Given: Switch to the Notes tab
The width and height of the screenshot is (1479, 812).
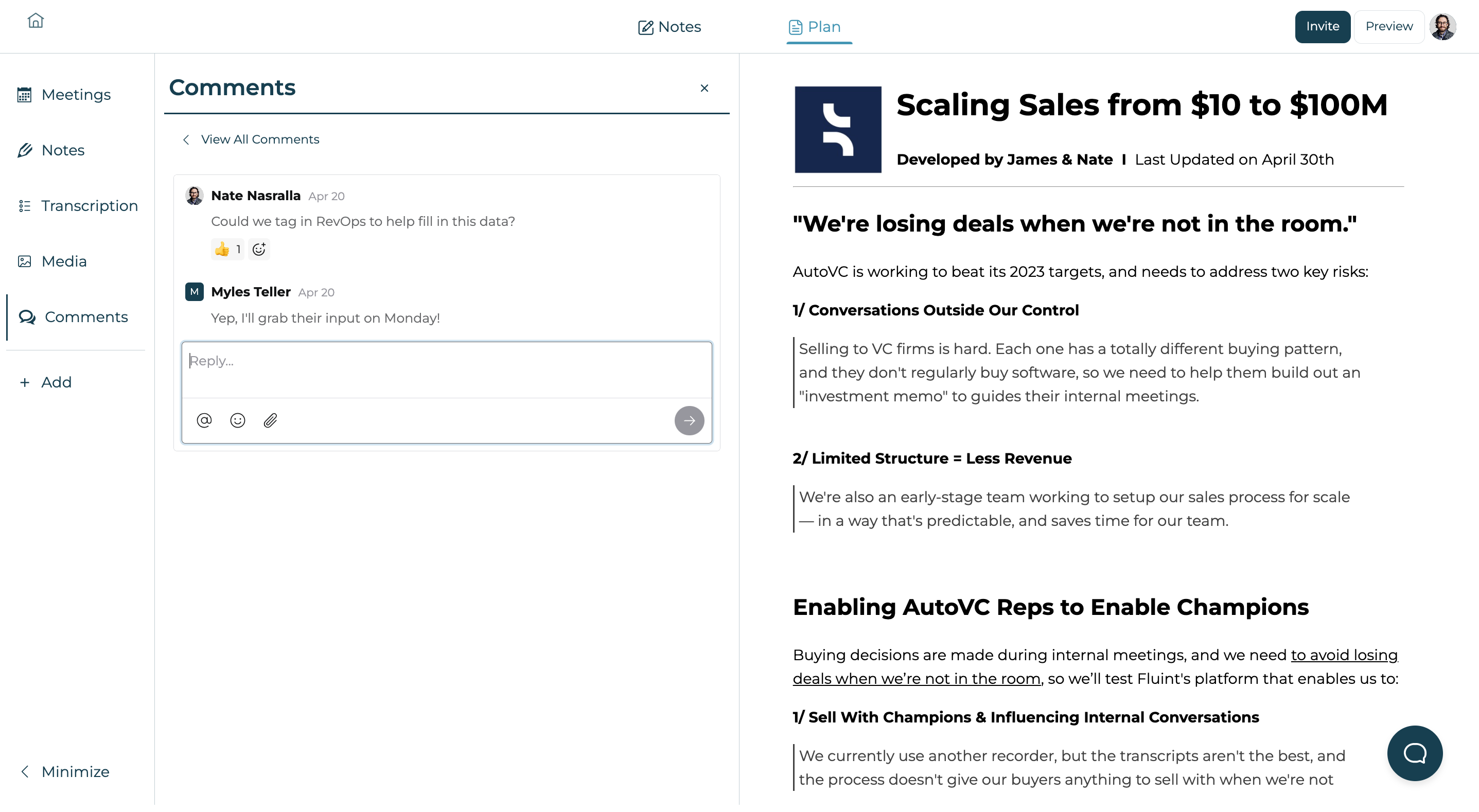Looking at the screenshot, I should [x=670, y=27].
